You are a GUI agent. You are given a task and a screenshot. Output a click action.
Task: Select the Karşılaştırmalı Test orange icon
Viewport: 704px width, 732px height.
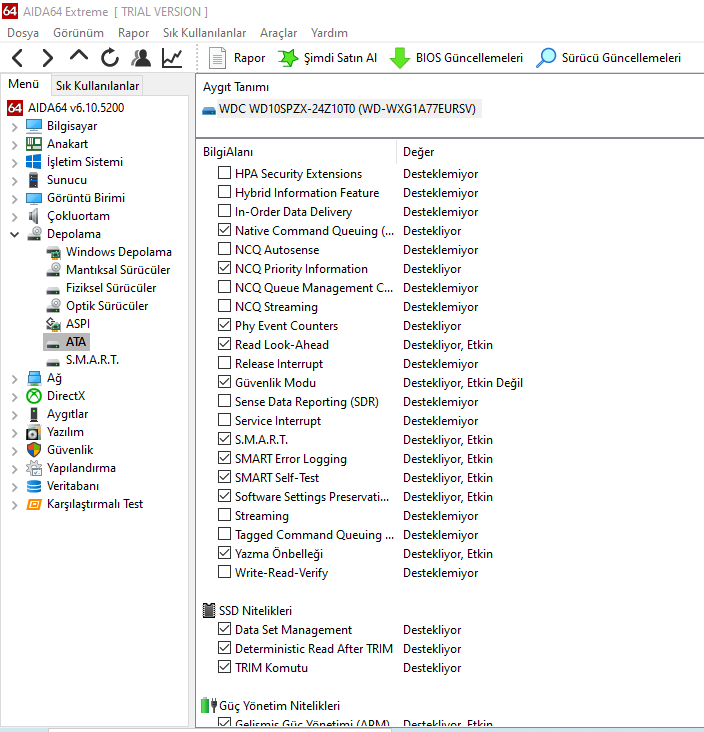click(34, 504)
